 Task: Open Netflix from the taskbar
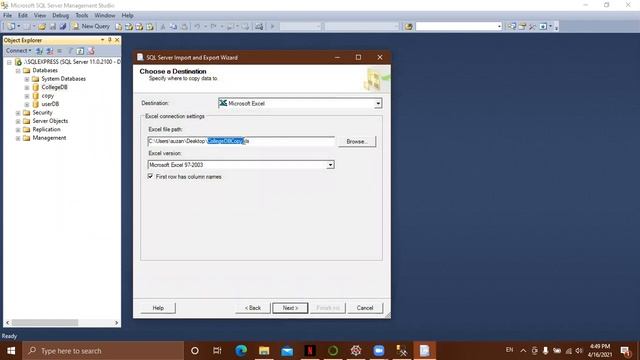click(x=310, y=351)
